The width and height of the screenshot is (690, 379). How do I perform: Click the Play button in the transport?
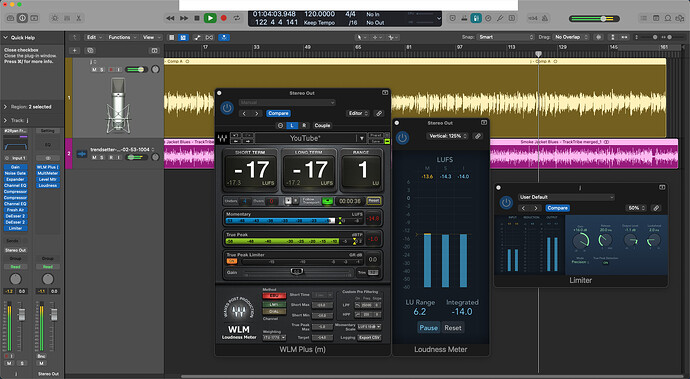point(210,18)
